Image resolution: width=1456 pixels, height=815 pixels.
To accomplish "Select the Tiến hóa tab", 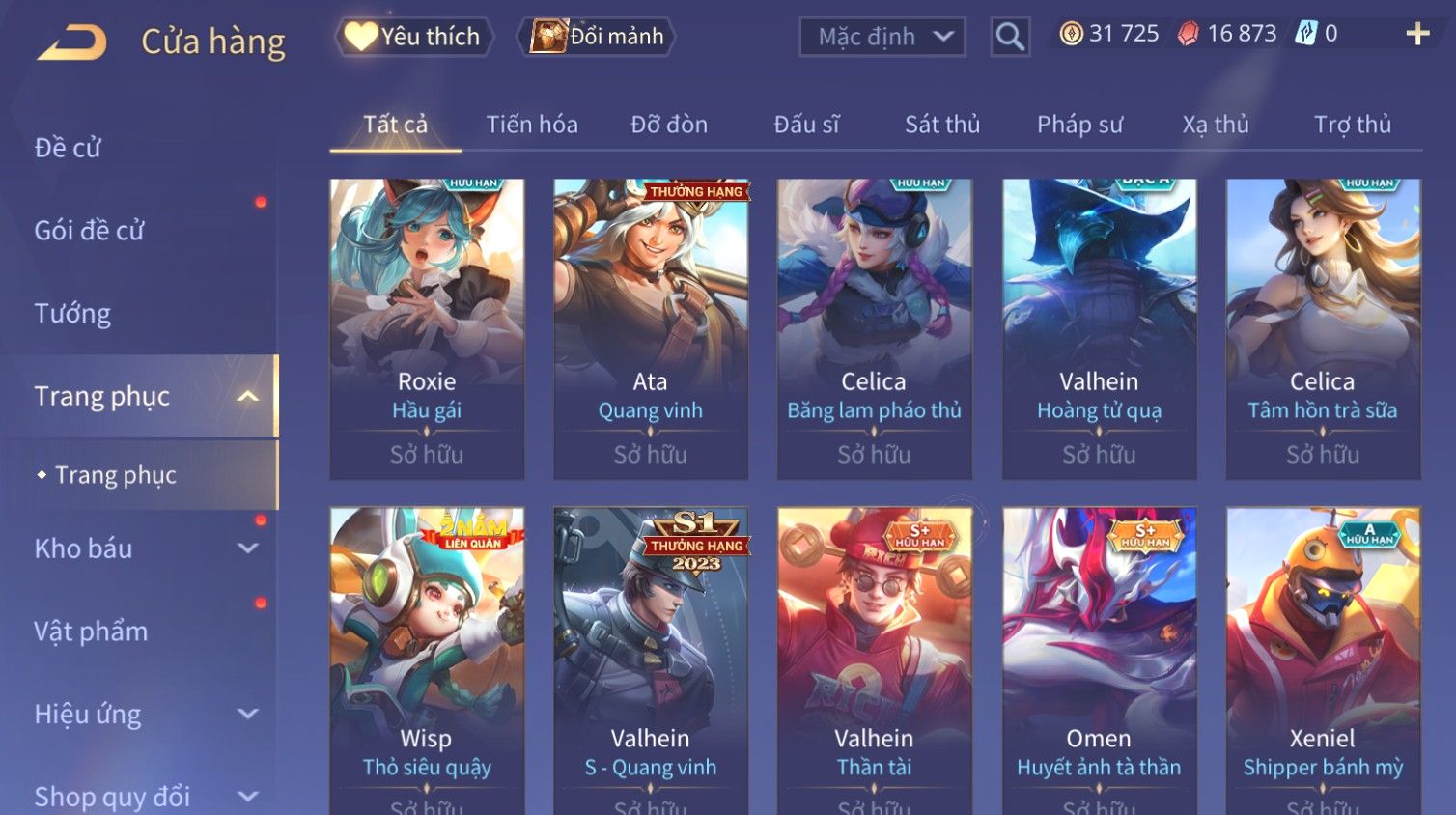I will point(532,125).
